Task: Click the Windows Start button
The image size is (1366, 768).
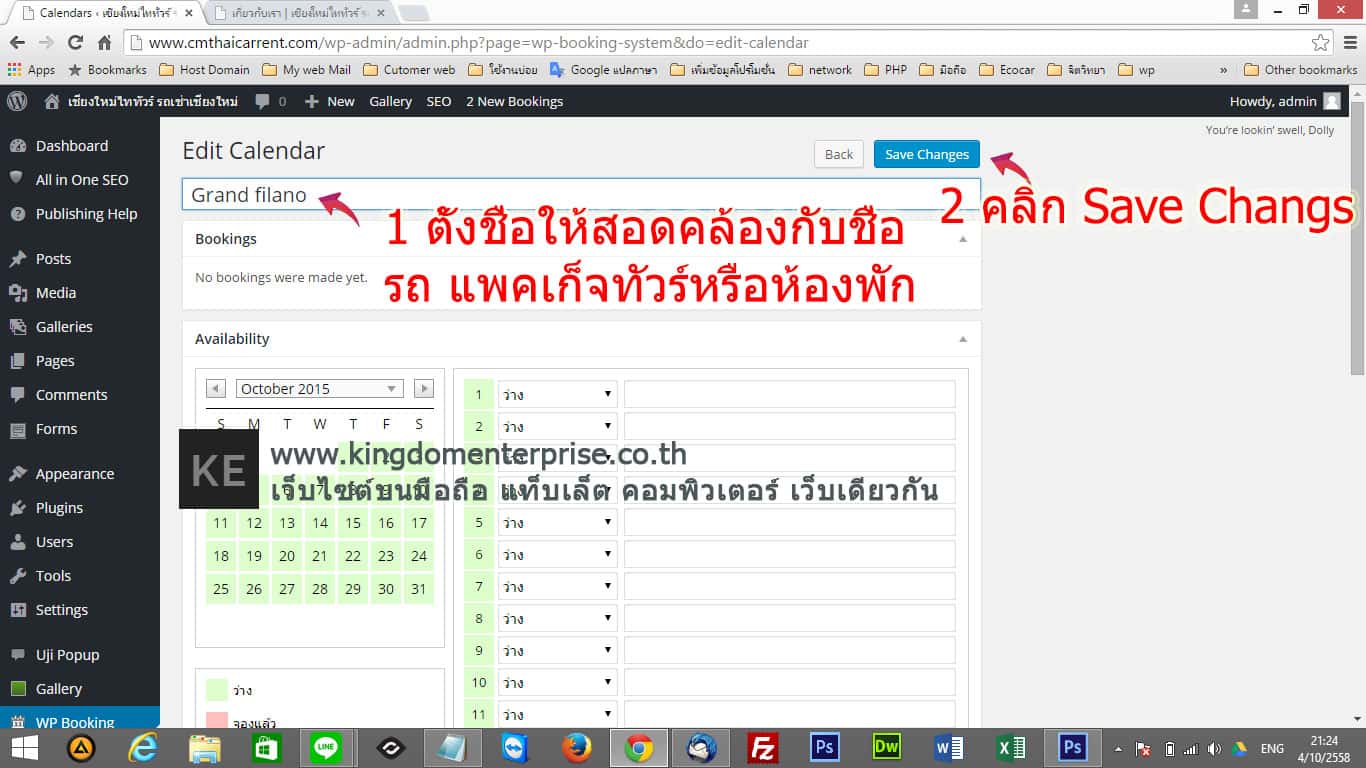Action: (24, 748)
